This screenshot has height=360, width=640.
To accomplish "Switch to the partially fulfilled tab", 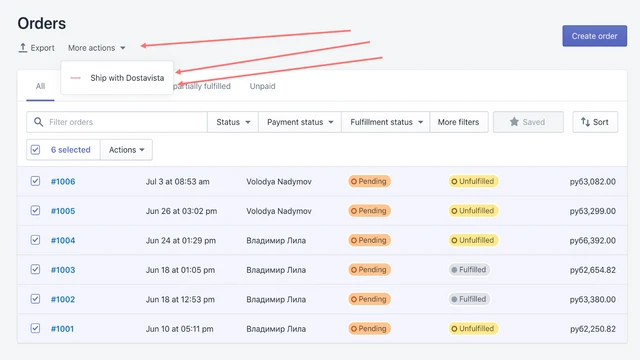I will point(202,86).
